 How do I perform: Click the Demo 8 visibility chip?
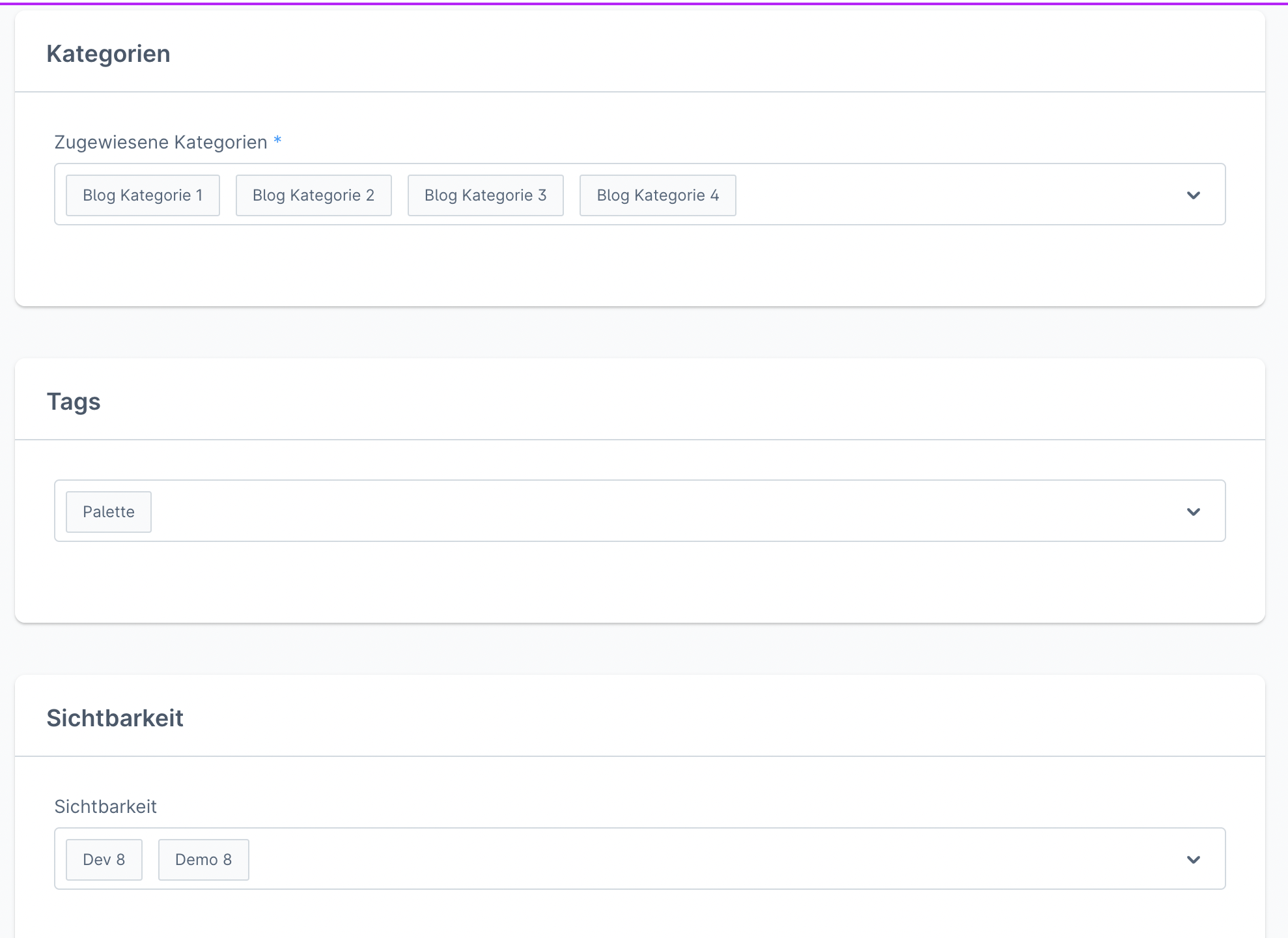pyautogui.click(x=203, y=860)
